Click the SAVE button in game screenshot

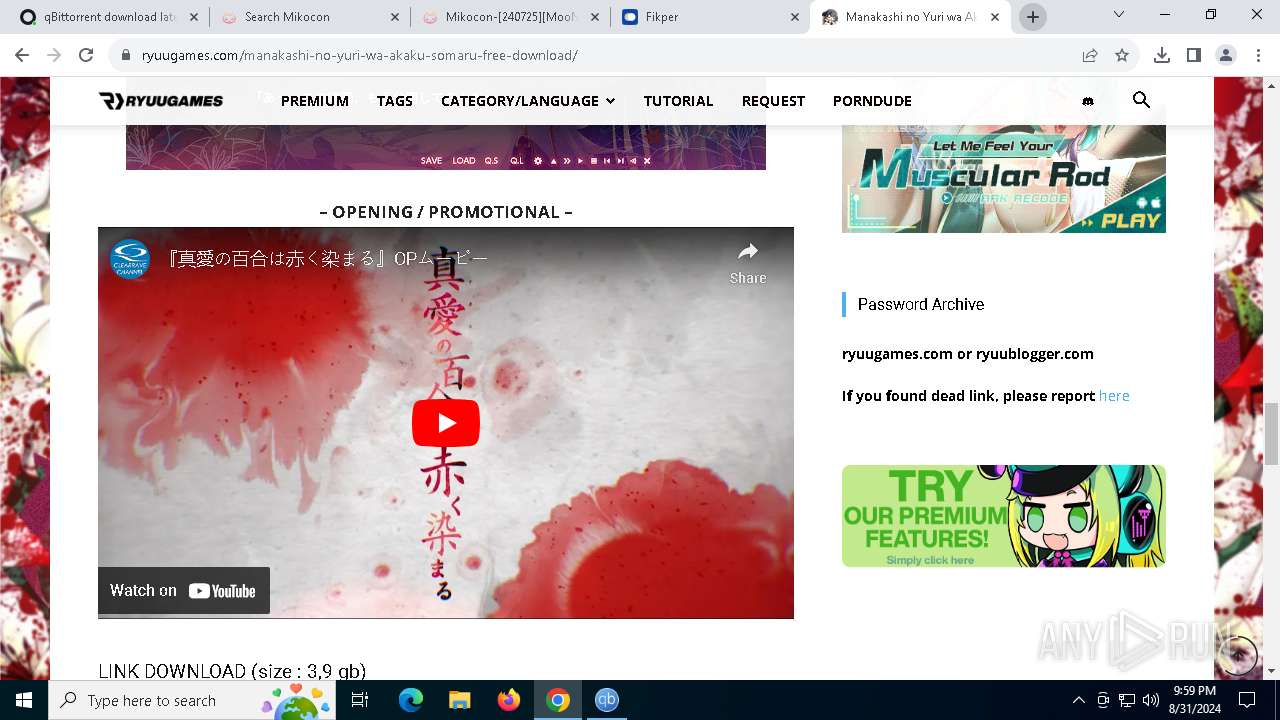pos(431,161)
